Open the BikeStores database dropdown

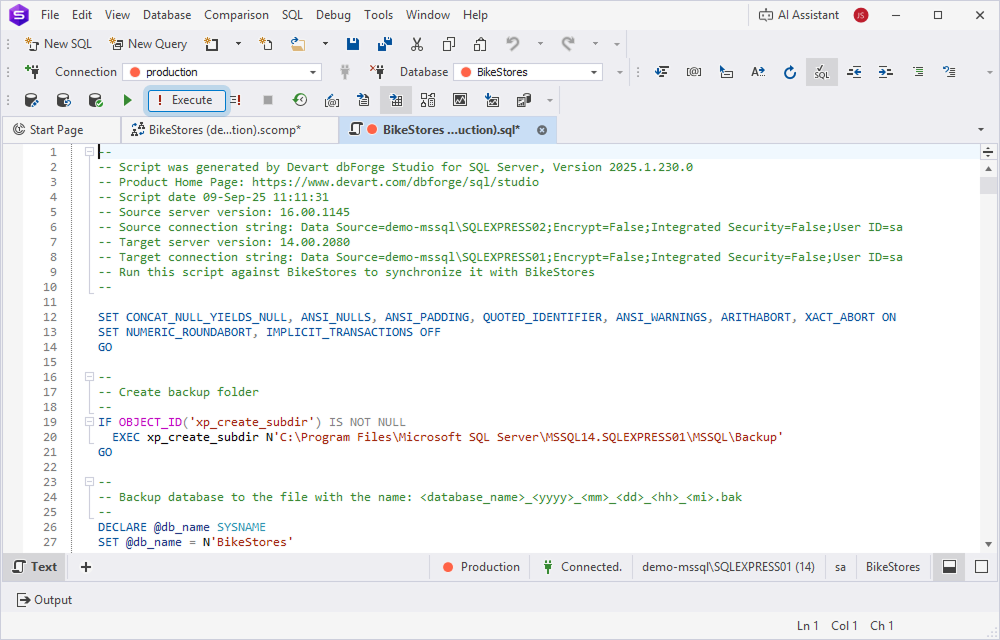(596, 71)
